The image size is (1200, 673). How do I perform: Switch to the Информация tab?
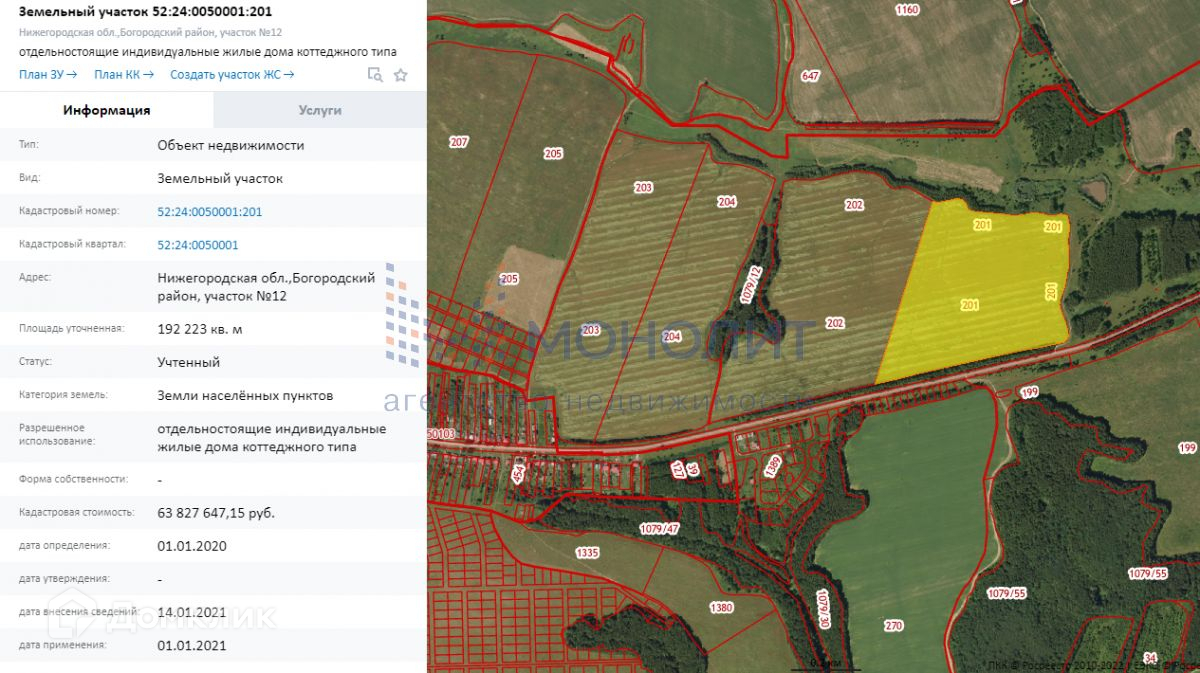tap(107, 110)
